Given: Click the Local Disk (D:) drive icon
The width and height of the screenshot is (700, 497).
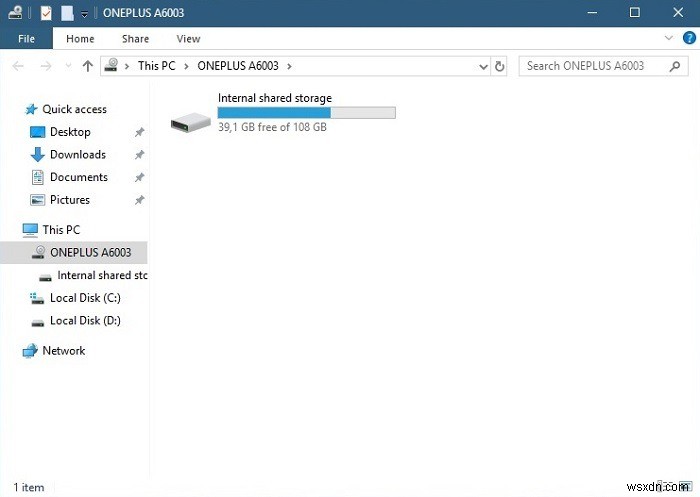Looking at the screenshot, I should (x=38, y=322).
